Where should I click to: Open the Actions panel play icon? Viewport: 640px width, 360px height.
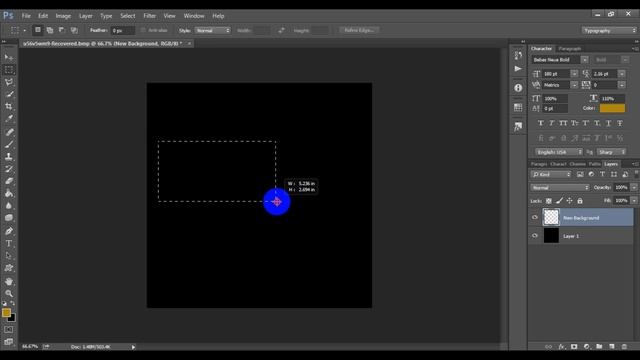[518, 69]
